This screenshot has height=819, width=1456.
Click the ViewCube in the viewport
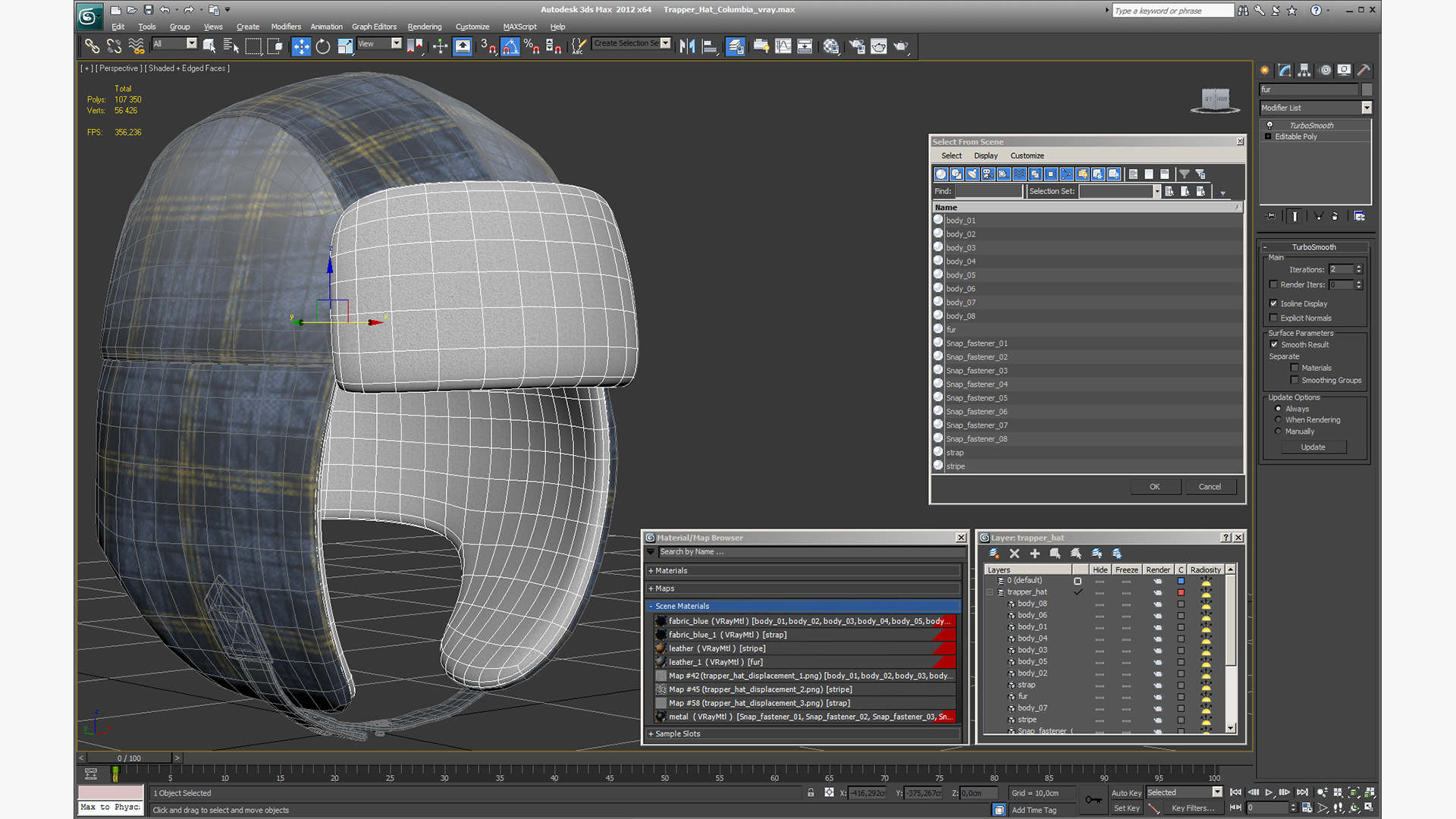[x=1216, y=99]
